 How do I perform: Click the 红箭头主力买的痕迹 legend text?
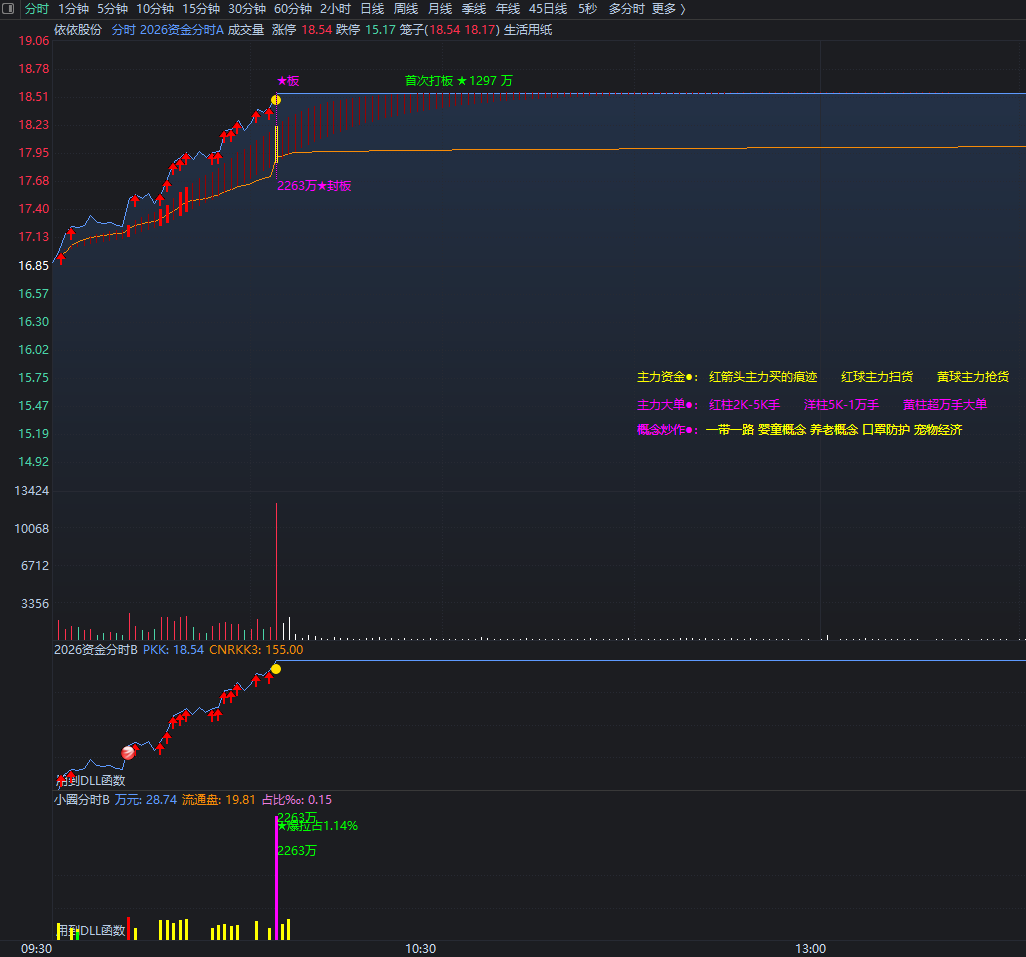(x=763, y=377)
